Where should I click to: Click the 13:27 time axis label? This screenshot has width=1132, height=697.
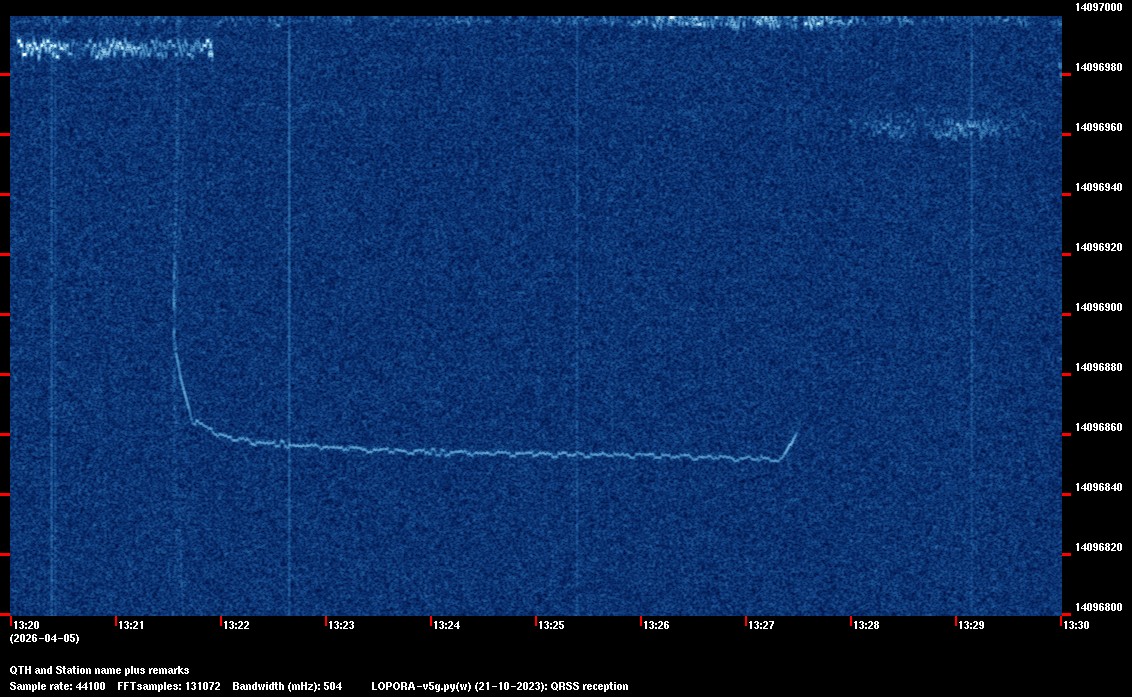point(762,625)
